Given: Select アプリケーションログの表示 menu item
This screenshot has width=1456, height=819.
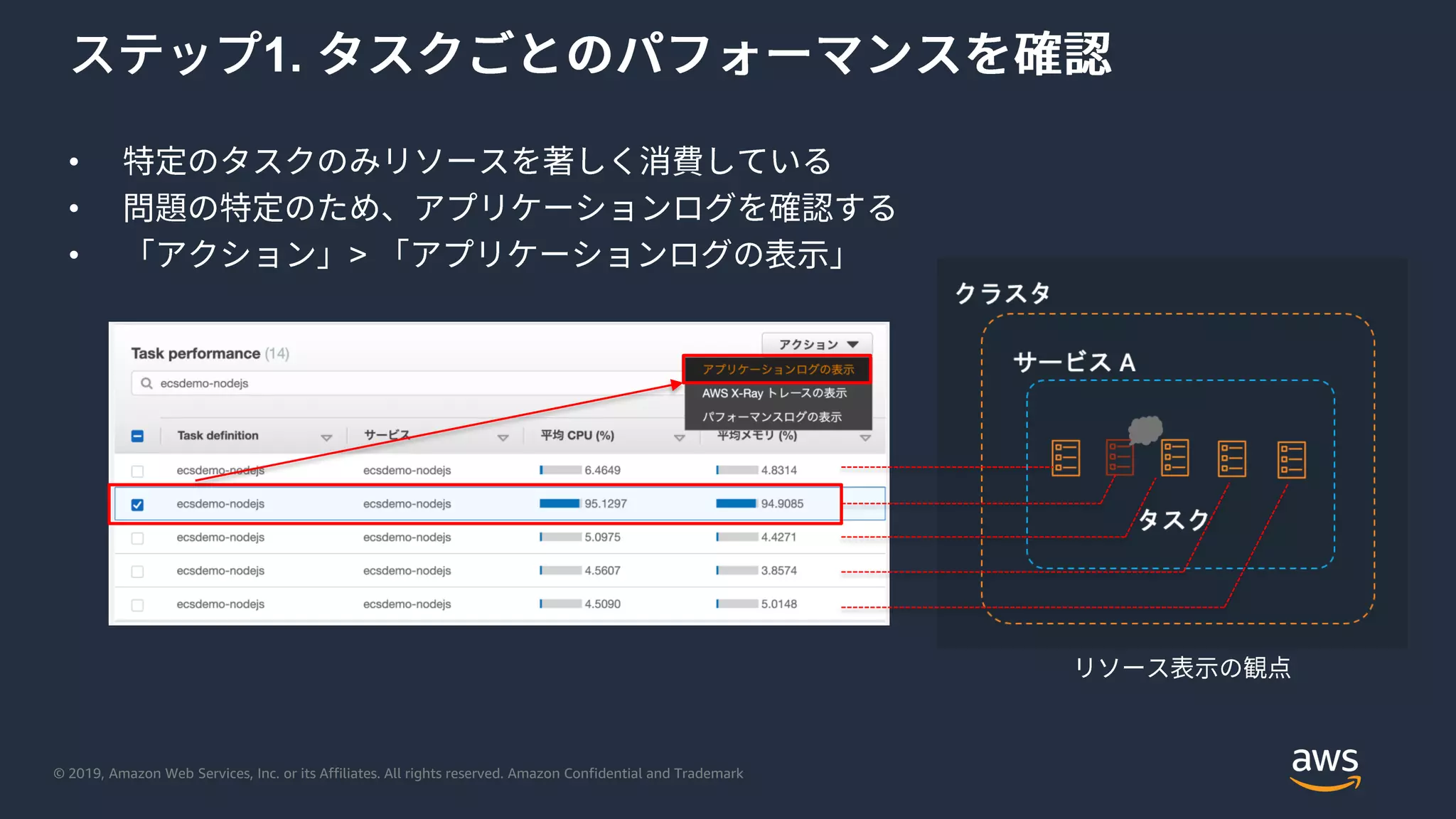Looking at the screenshot, I should [x=778, y=369].
